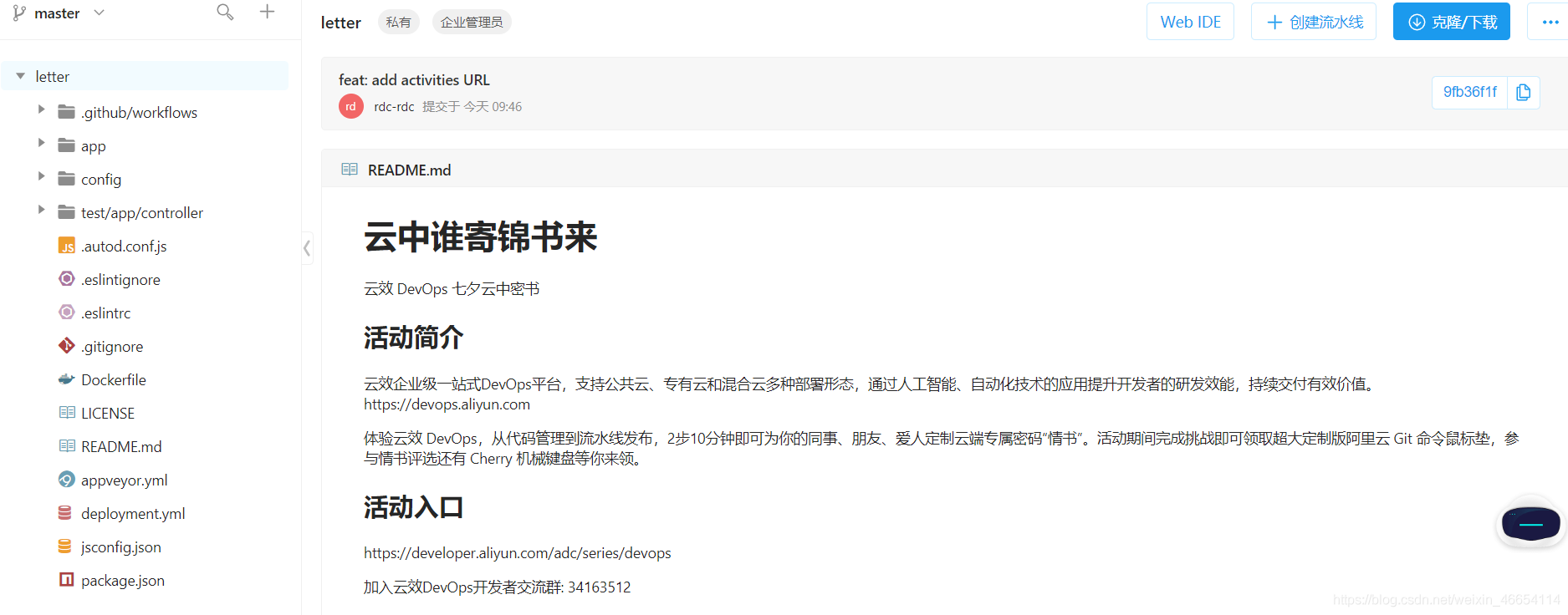Open package.json from the tree
This screenshot has width=1568, height=615.
click(123, 581)
